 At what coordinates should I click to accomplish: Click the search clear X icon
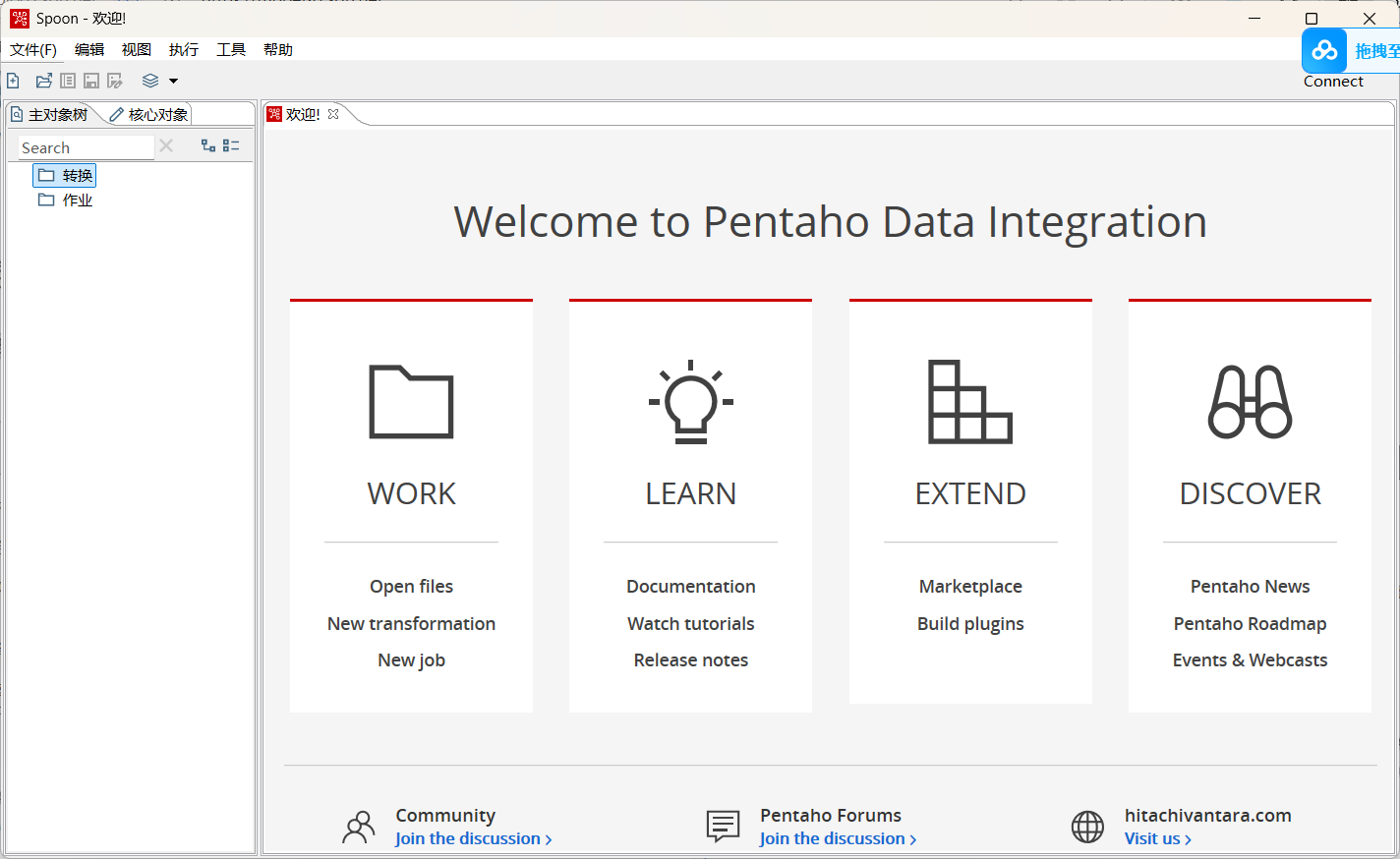166,146
